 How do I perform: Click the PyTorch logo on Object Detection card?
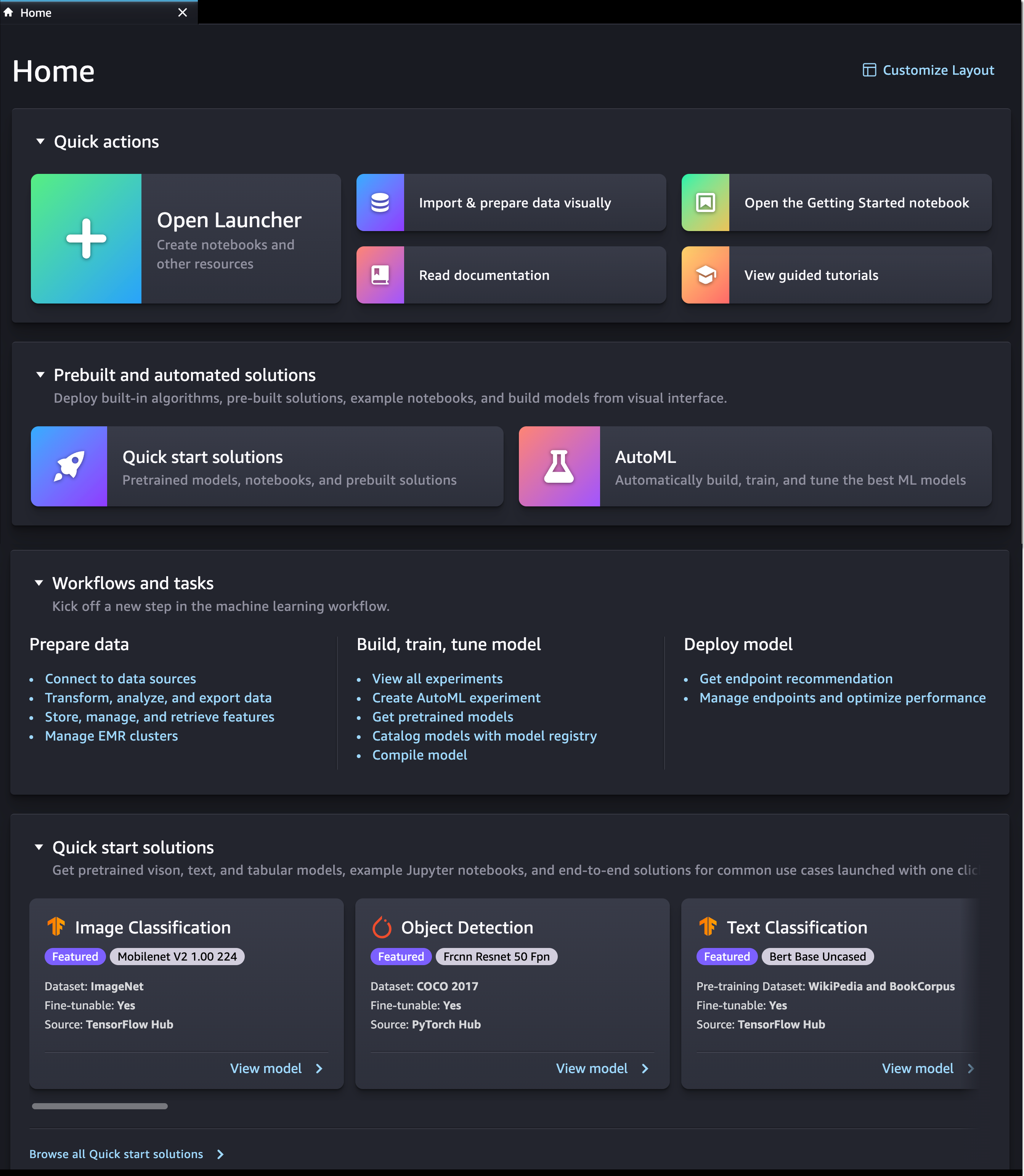(x=382, y=927)
